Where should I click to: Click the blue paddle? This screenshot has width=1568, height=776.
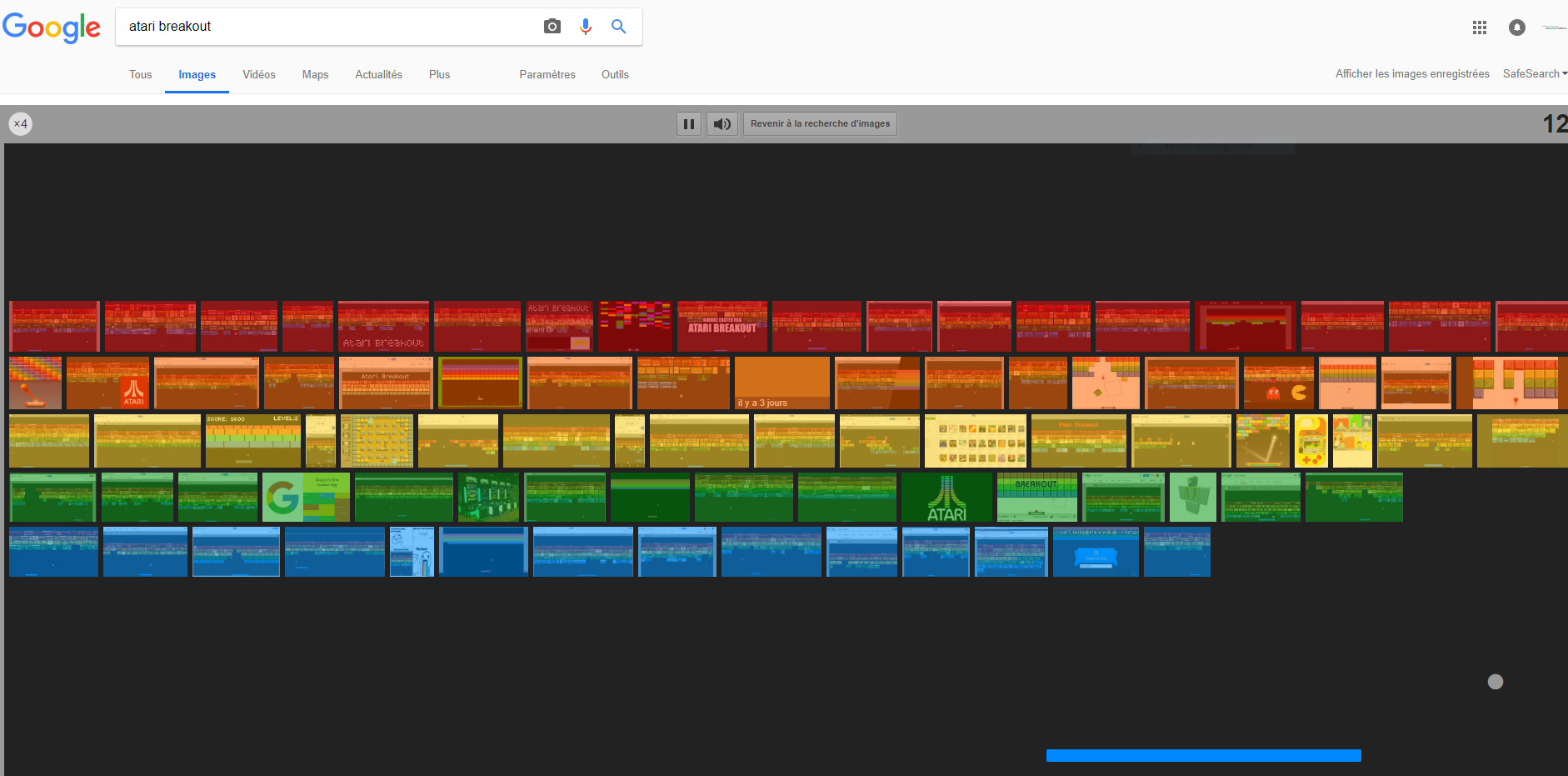[1204, 755]
